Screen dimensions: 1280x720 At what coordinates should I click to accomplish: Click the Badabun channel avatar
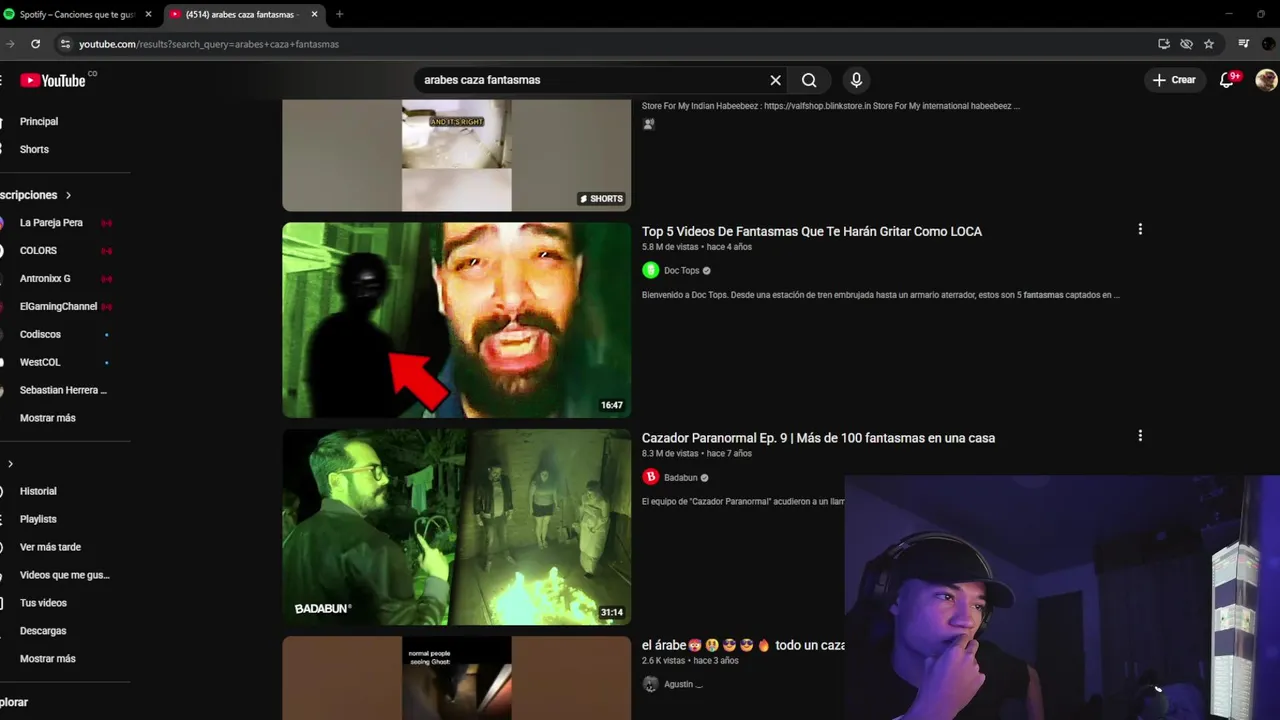point(650,477)
